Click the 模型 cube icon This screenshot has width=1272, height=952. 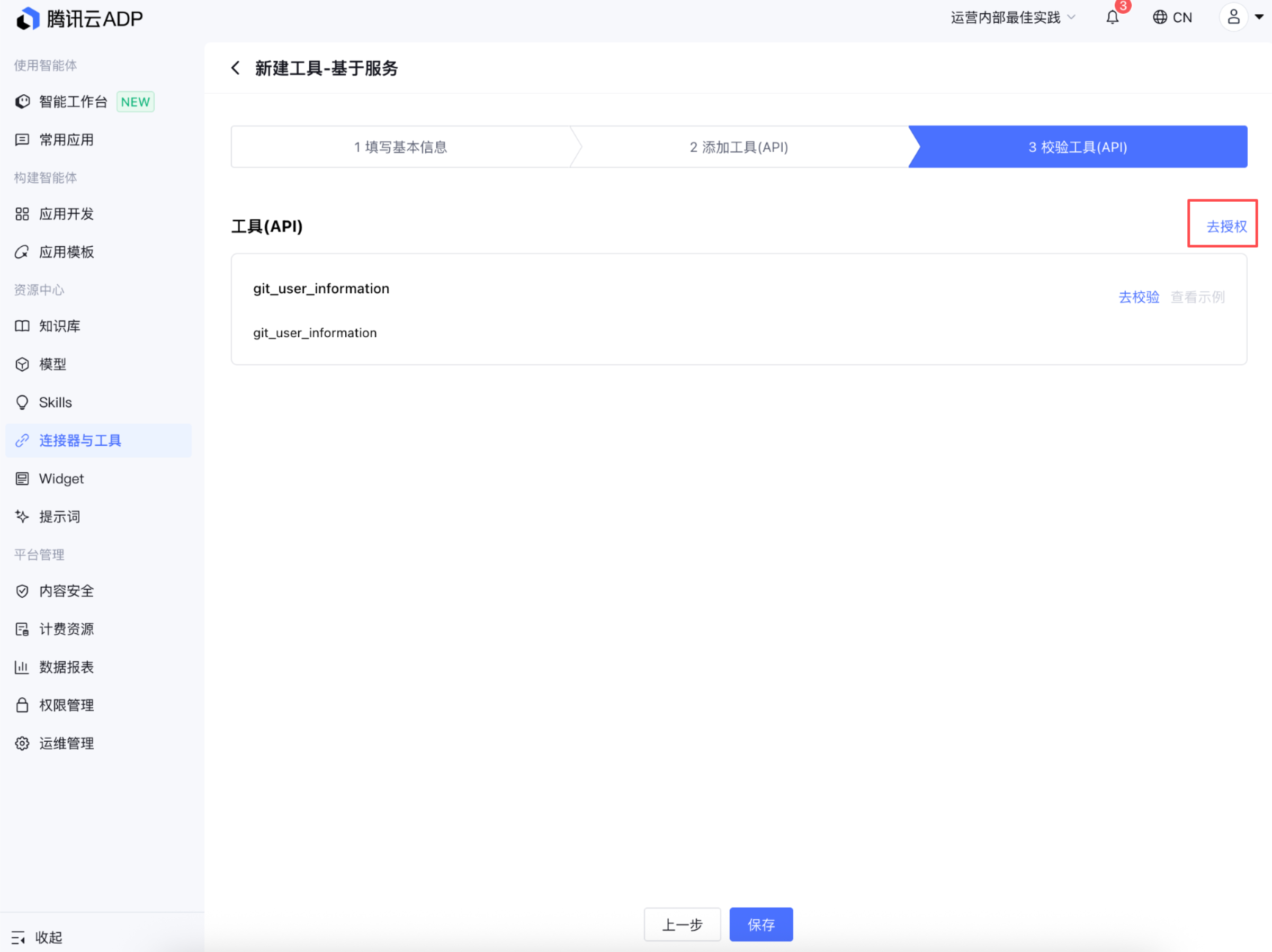click(x=22, y=364)
